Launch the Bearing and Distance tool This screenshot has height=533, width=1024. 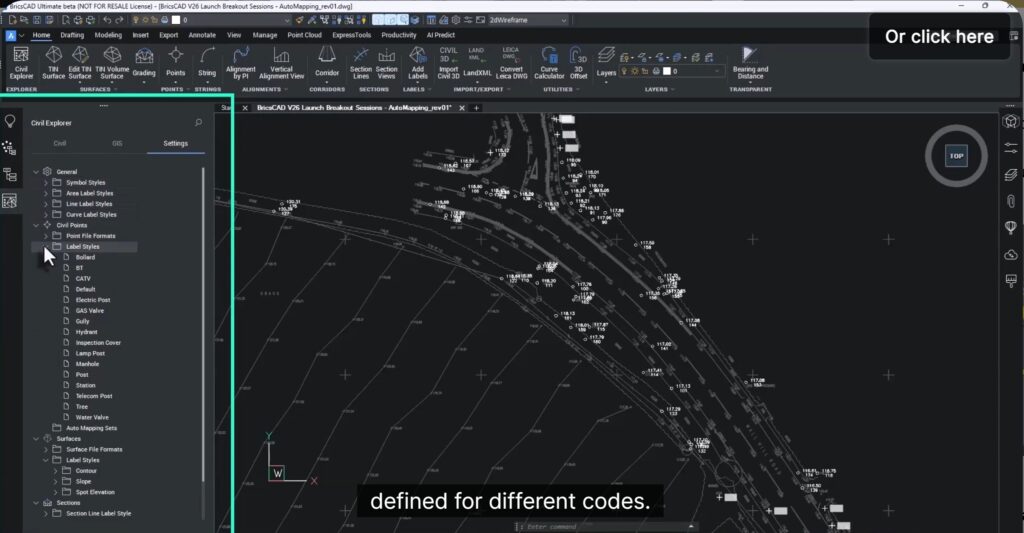coord(750,63)
